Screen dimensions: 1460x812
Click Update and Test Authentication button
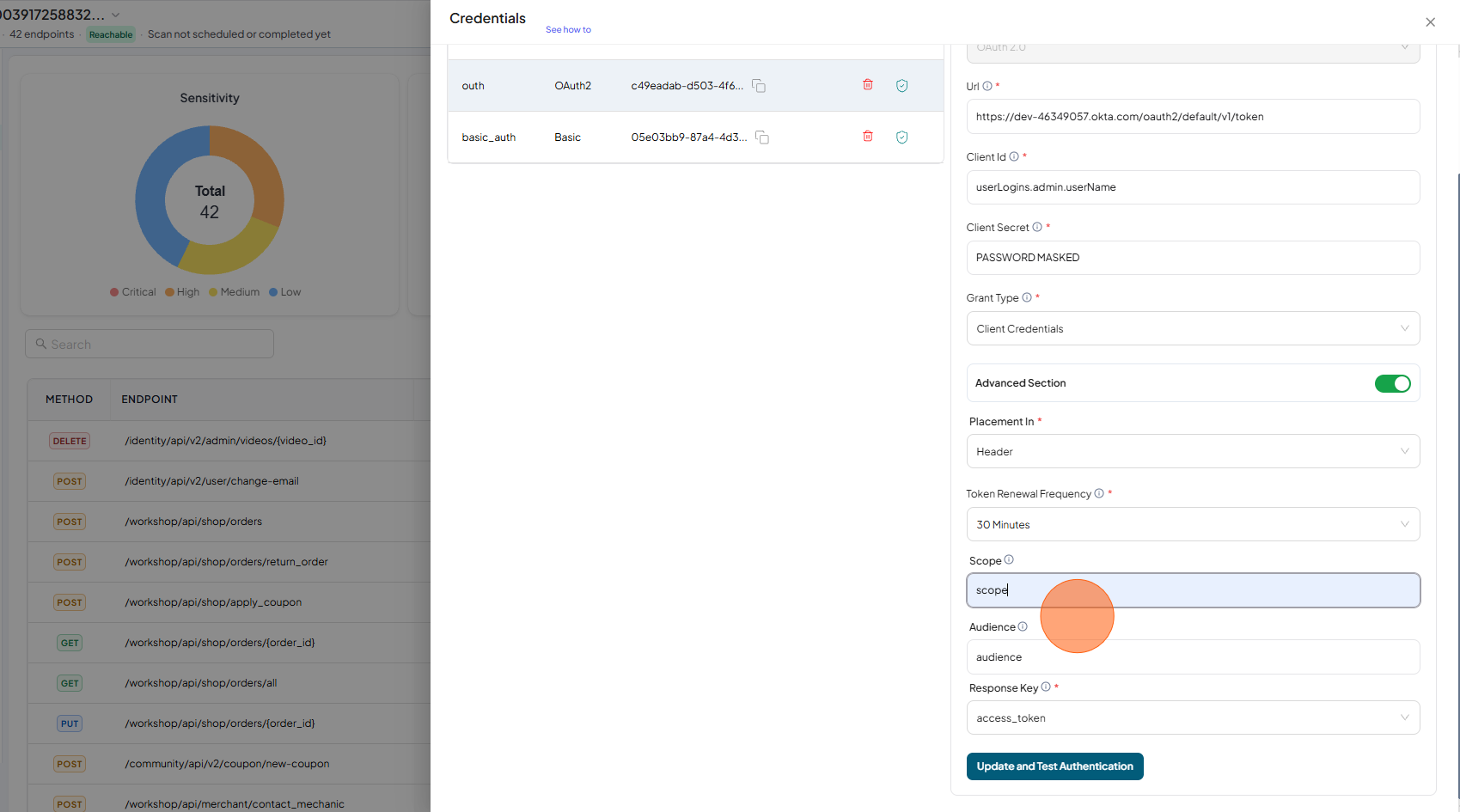coord(1054,766)
